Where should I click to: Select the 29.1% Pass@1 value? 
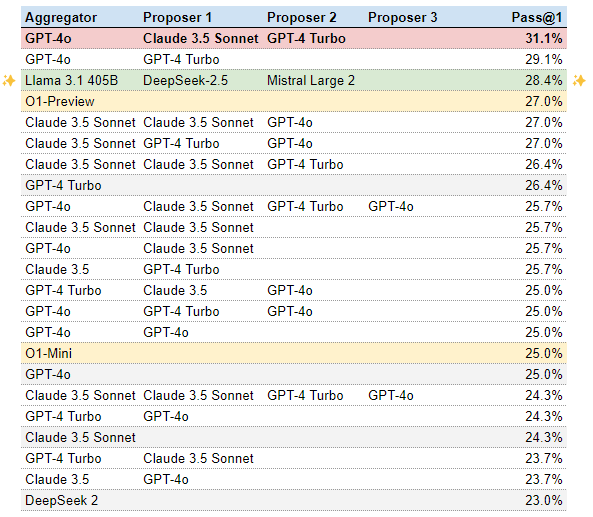coord(543,59)
